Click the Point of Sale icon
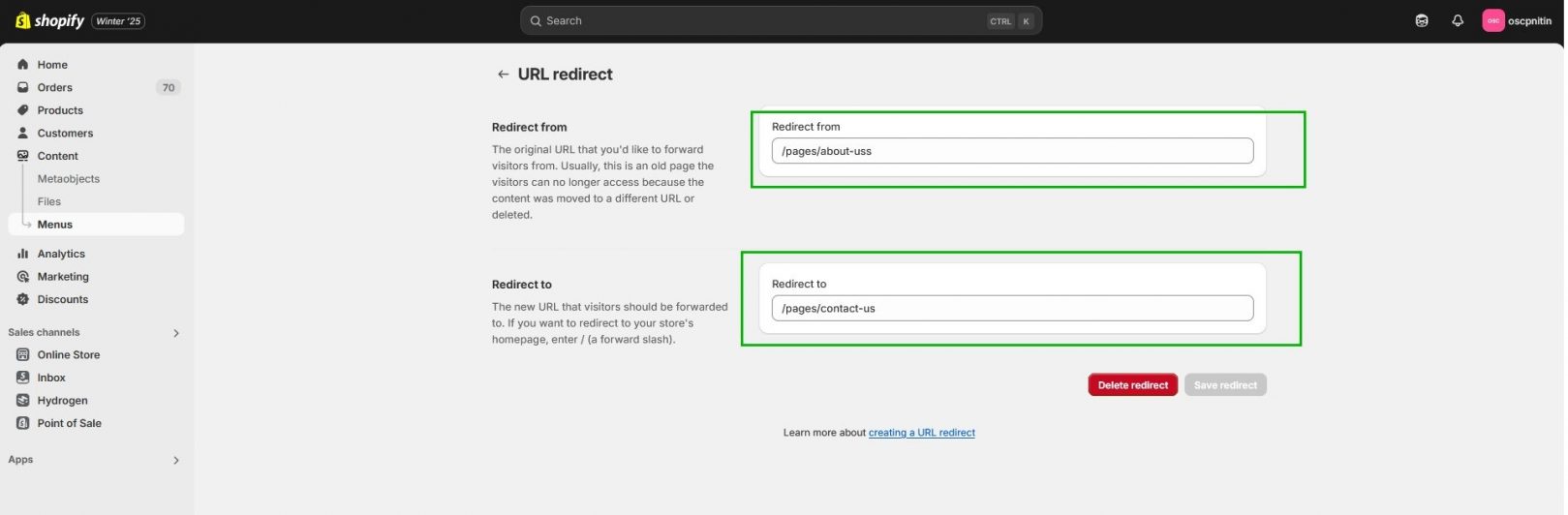This screenshot has height=515, width=1568. (23, 423)
